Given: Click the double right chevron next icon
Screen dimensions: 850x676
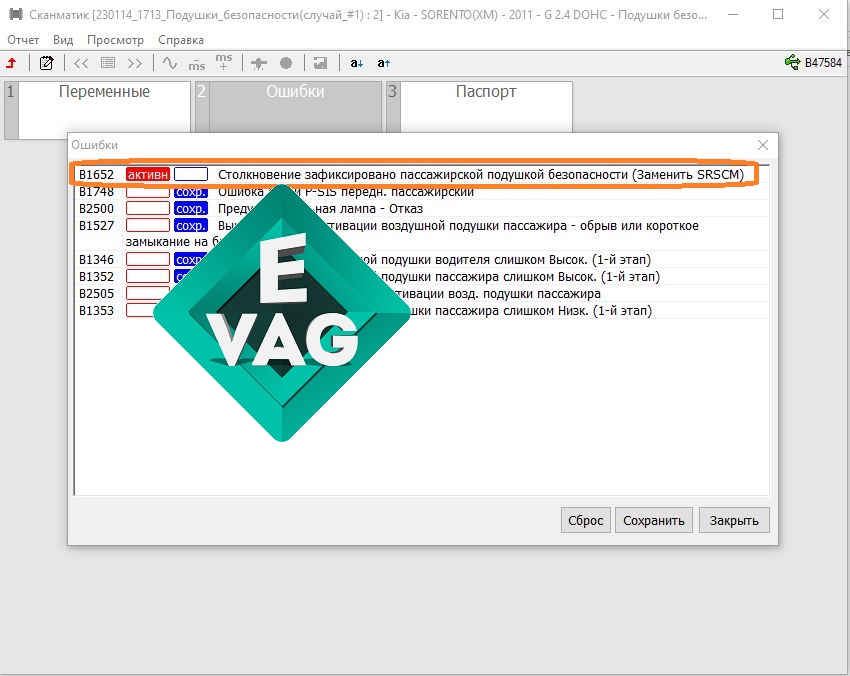Looking at the screenshot, I should [x=135, y=63].
